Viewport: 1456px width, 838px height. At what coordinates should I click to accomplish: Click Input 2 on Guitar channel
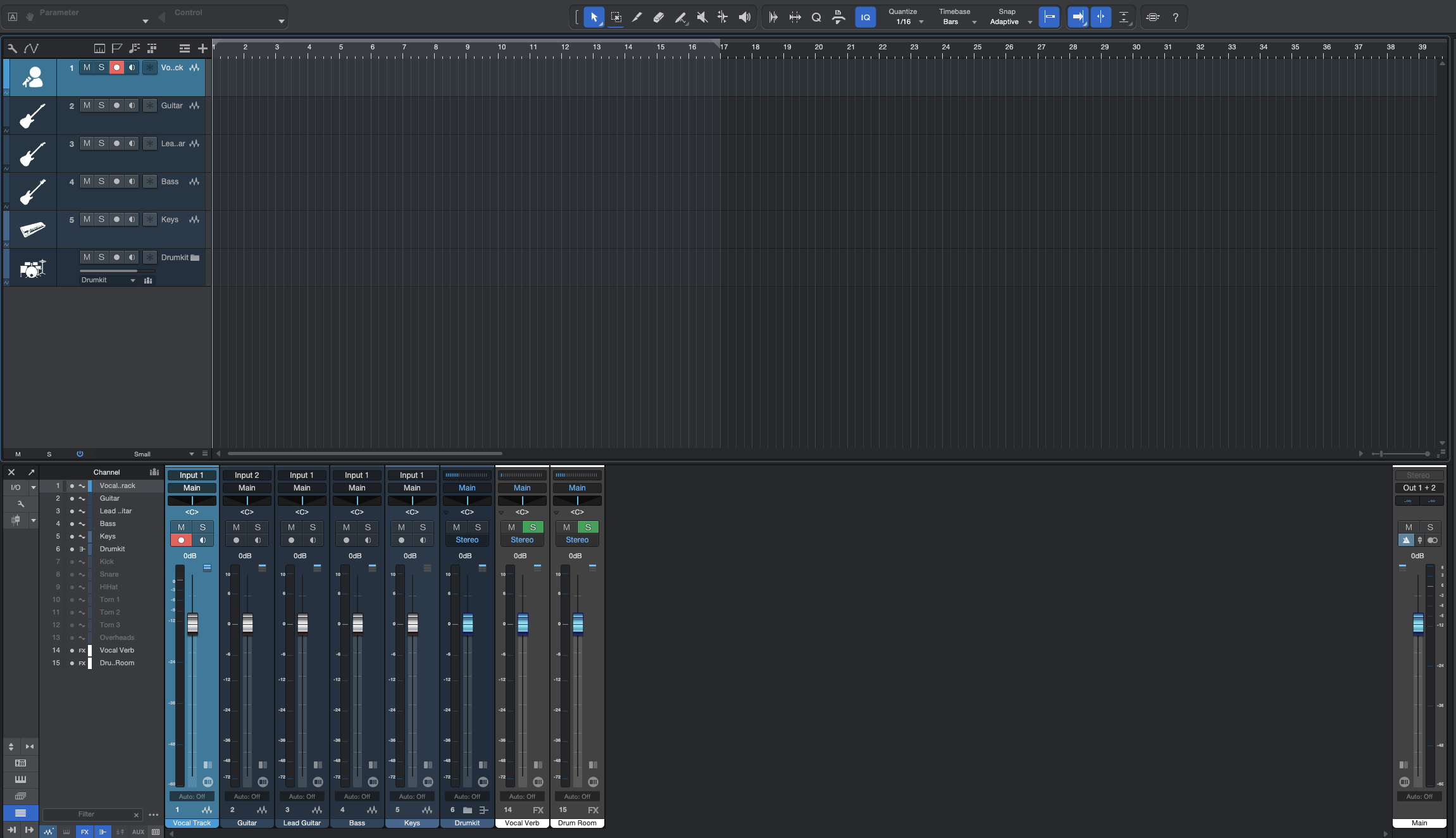[x=247, y=475]
